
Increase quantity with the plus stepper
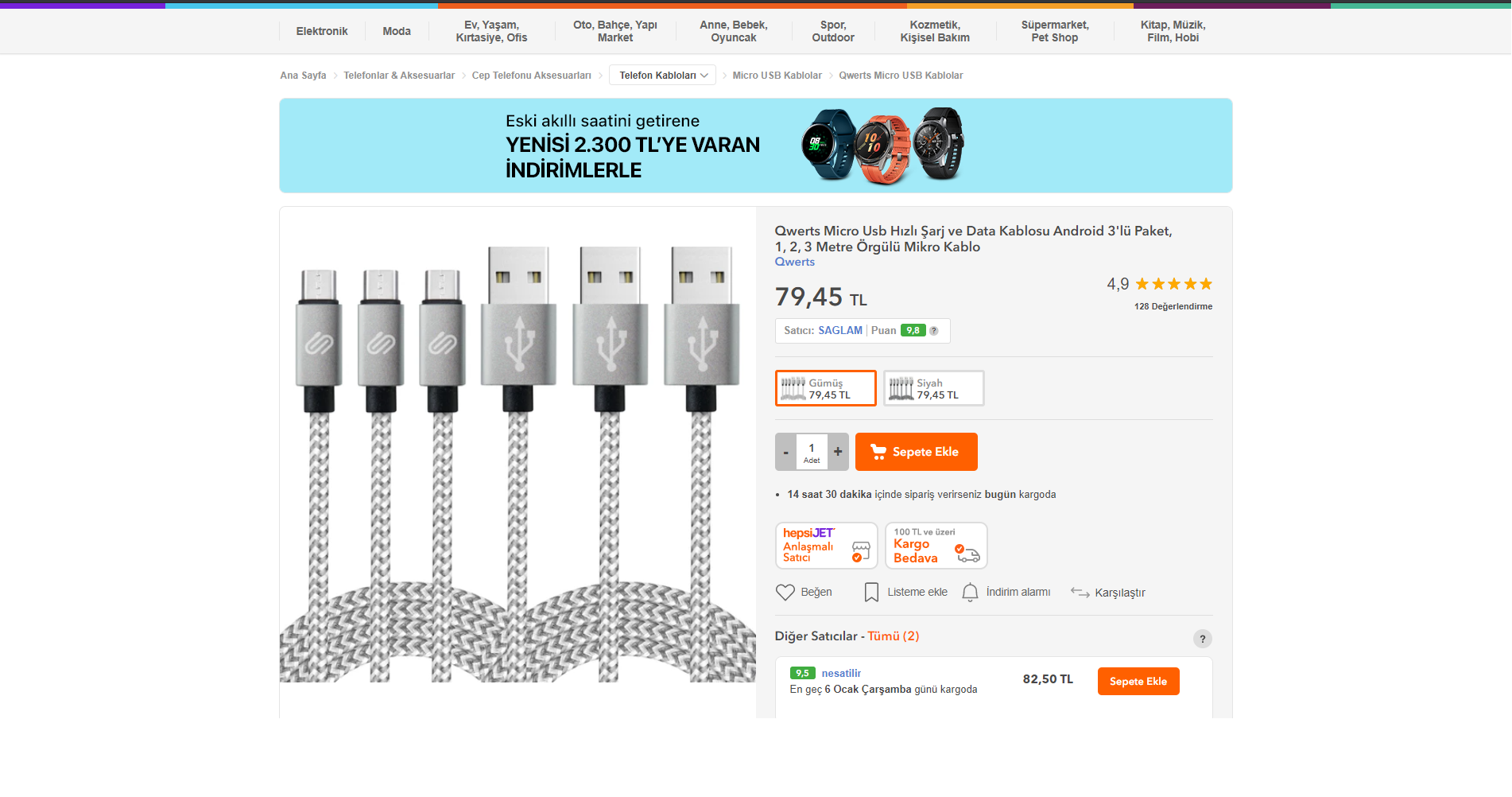[837, 451]
